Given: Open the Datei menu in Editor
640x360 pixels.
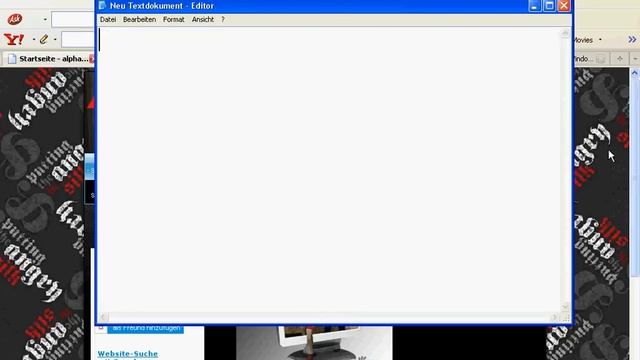Looking at the screenshot, I should 108,20.
